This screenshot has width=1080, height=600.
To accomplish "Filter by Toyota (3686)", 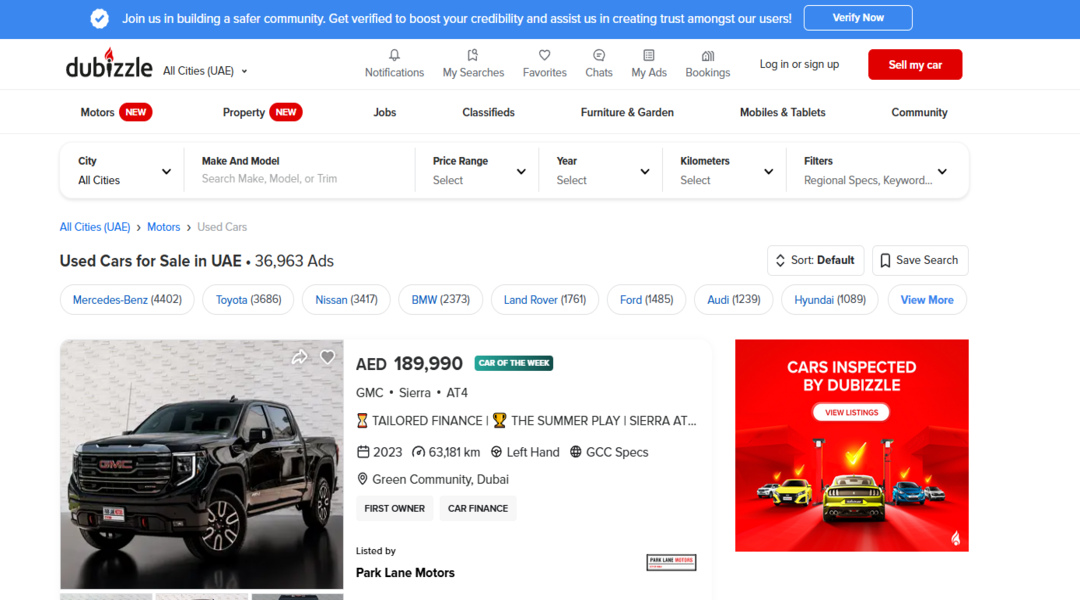I will (248, 300).
